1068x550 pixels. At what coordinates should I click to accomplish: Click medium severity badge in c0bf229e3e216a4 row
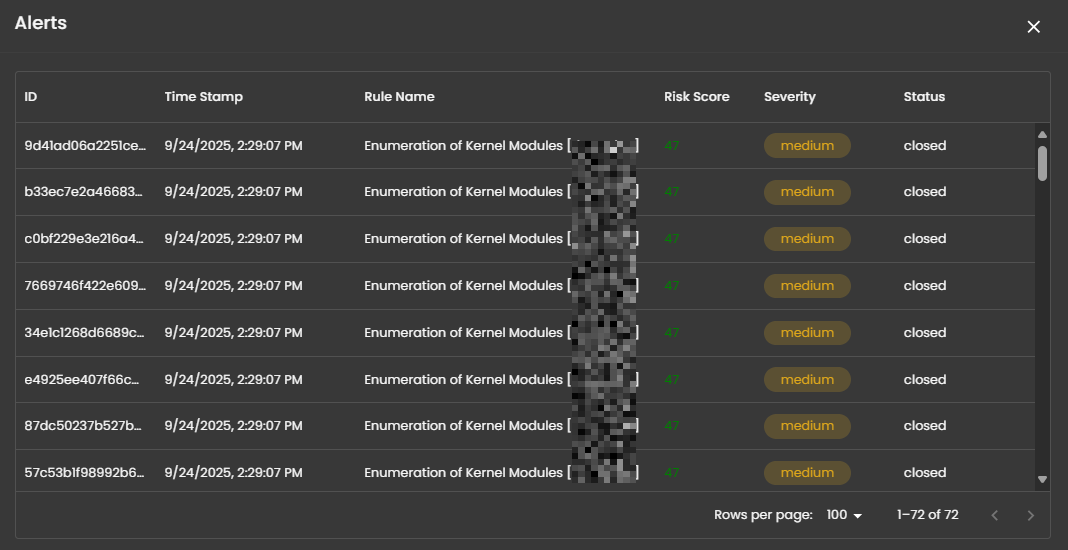pyautogui.click(x=807, y=239)
